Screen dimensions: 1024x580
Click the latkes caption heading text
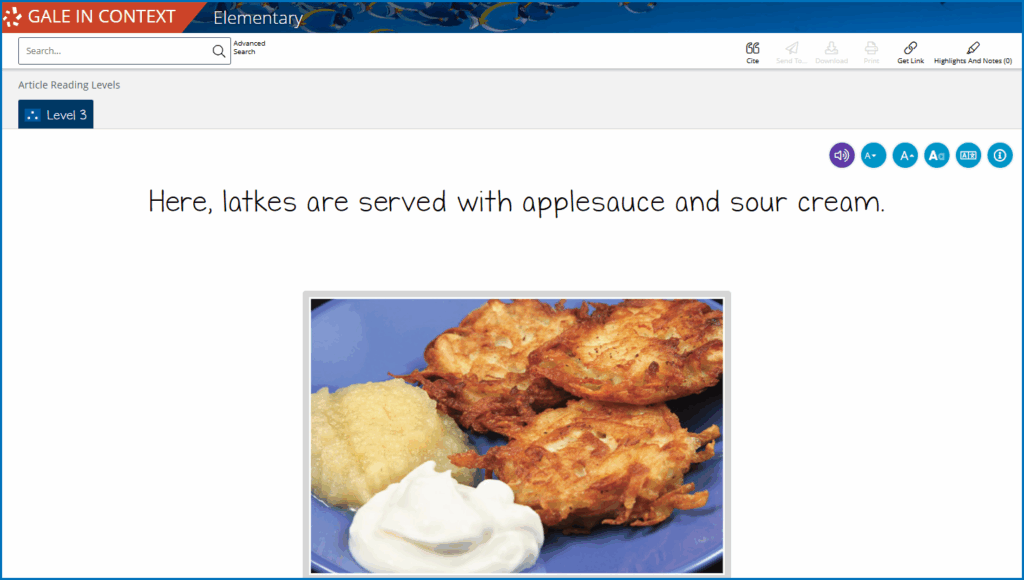(x=516, y=202)
